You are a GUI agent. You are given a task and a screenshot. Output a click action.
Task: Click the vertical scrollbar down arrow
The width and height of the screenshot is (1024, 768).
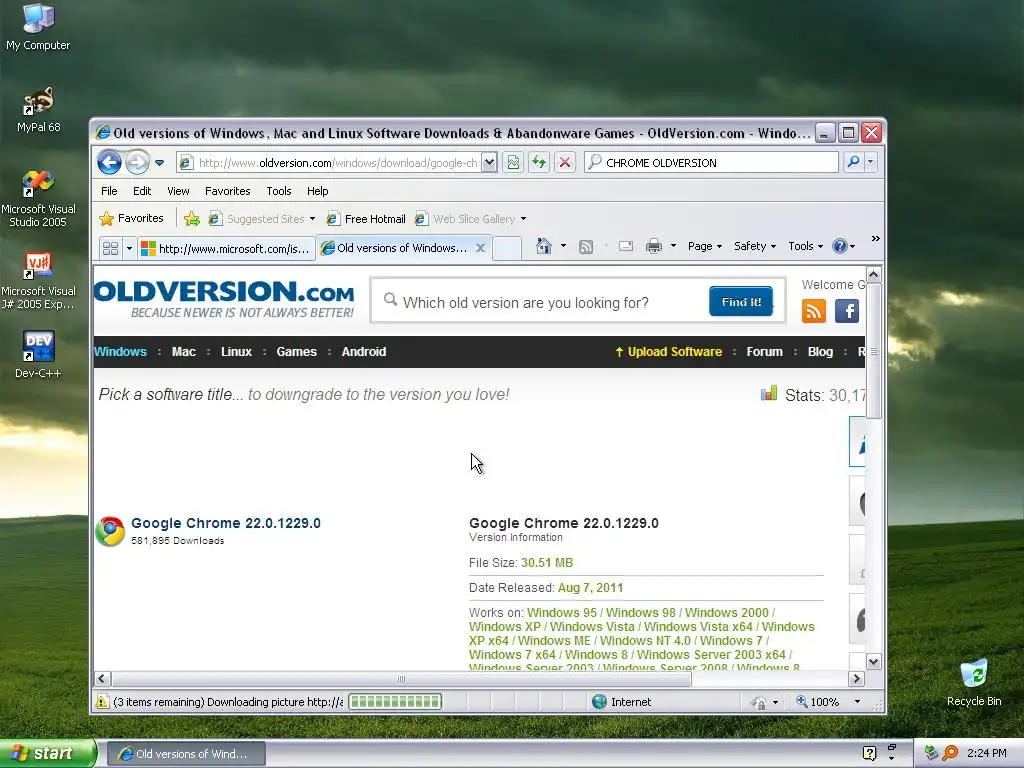pyautogui.click(x=874, y=662)
